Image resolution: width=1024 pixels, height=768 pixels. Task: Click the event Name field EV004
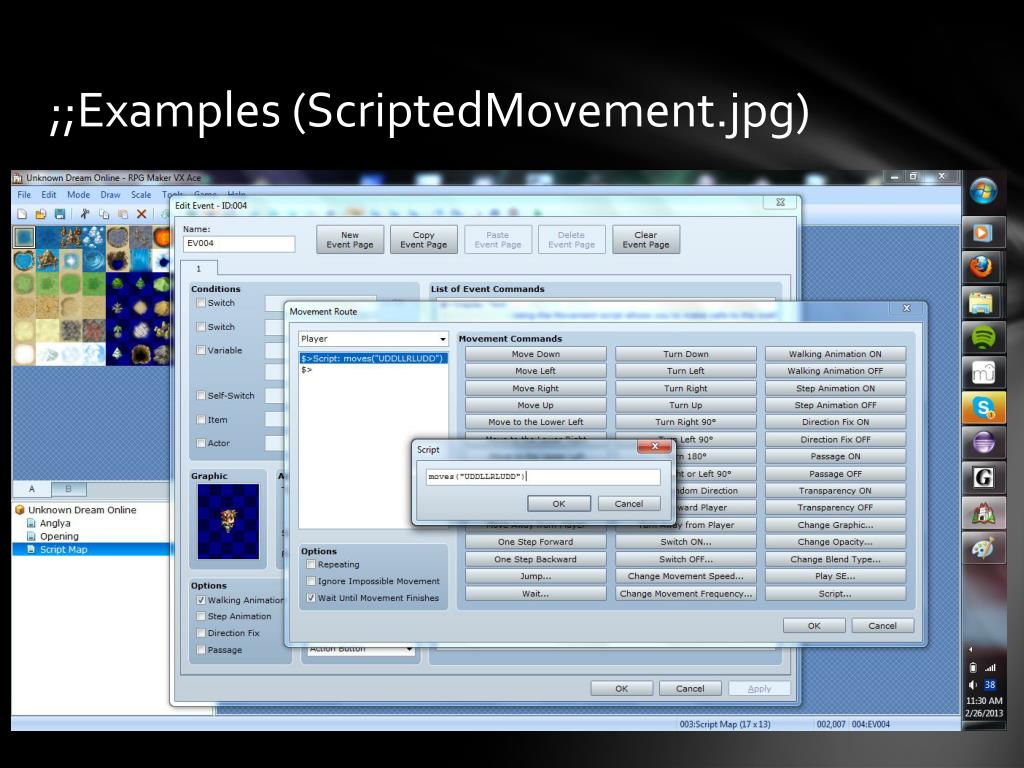point(239,244)
